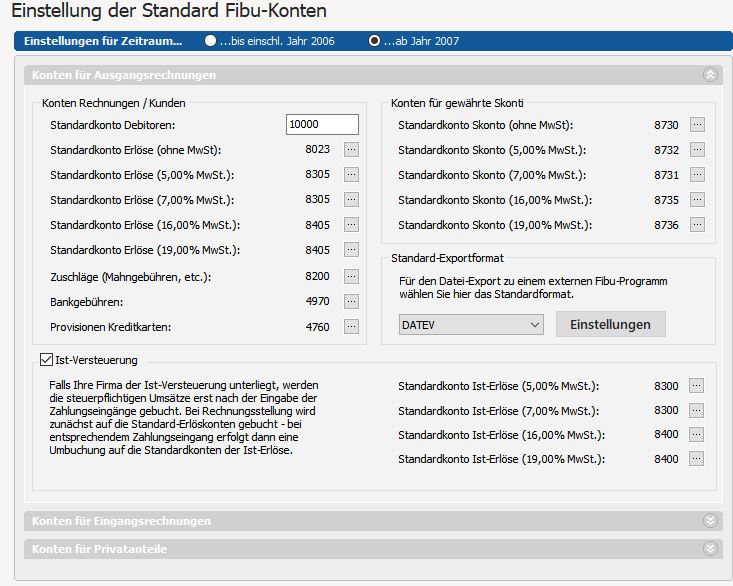This screenshot has width=733, height=586.
Task: Open account picker for Ist-Erlöse (16,00% MwSt.)
Action: tap(696, 434)
